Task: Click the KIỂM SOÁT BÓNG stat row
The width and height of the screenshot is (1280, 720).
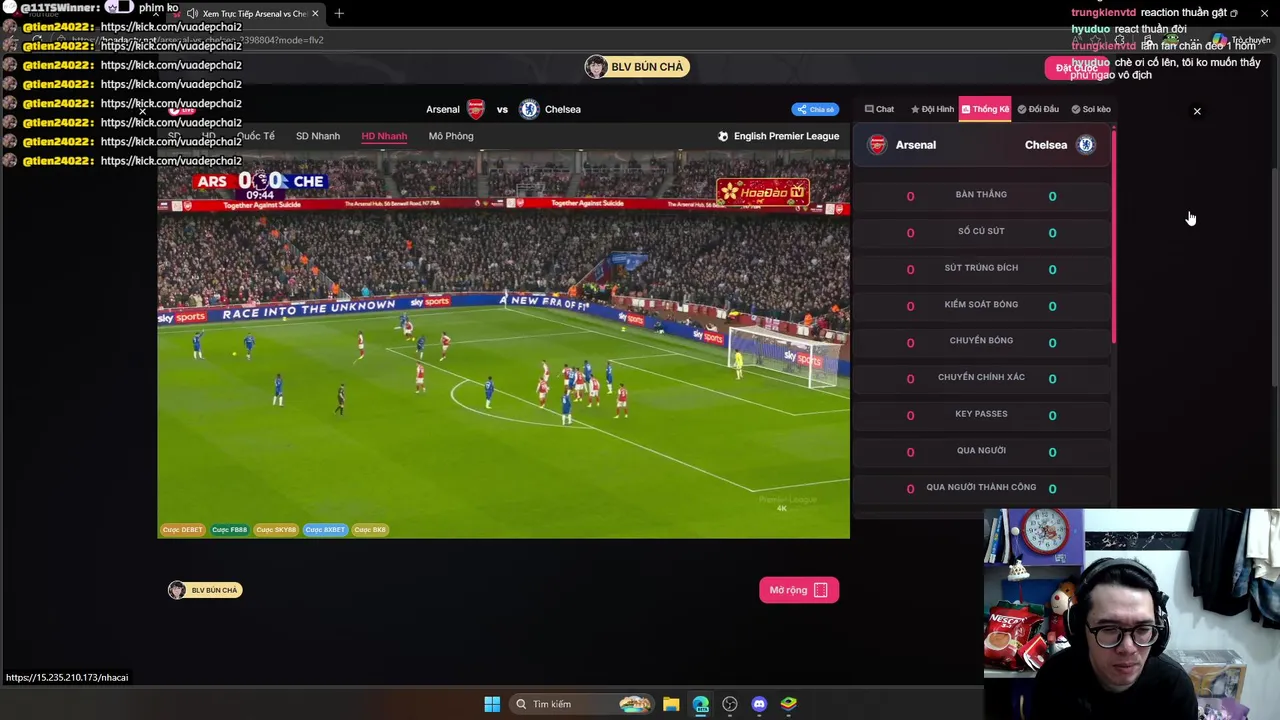Action: (x=981, y=306)
